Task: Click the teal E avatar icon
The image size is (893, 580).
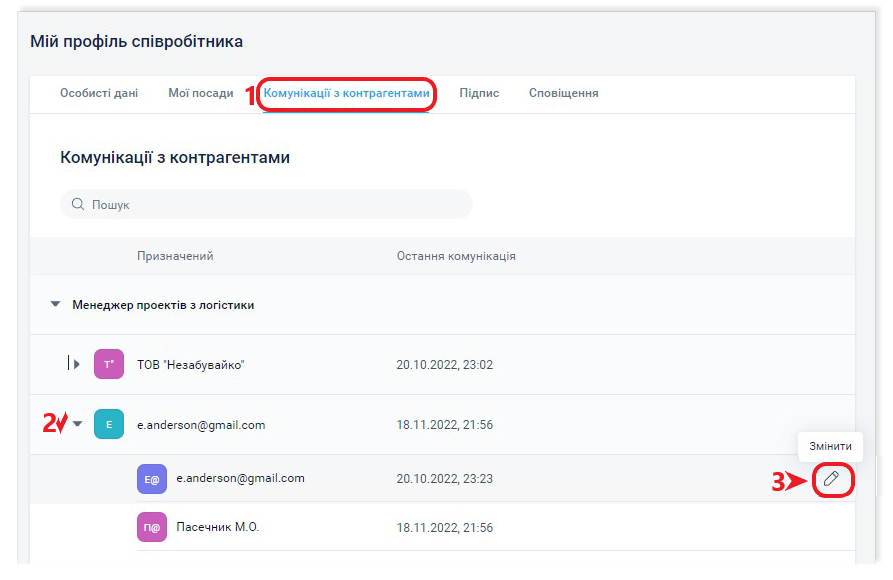Action: 108,425
